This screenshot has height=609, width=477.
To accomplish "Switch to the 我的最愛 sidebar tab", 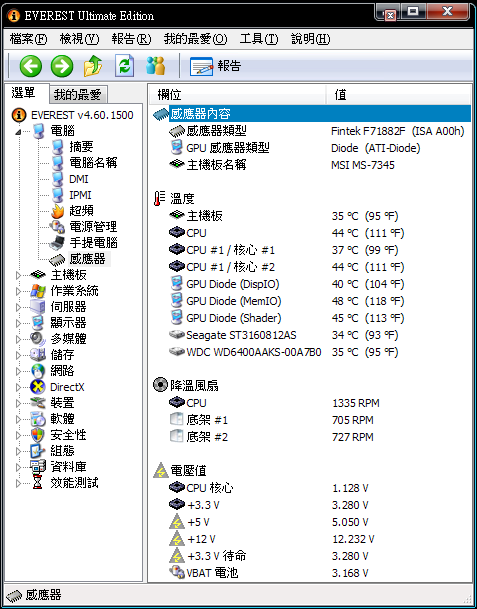I will pyautogui.click(x=78, y=94).
